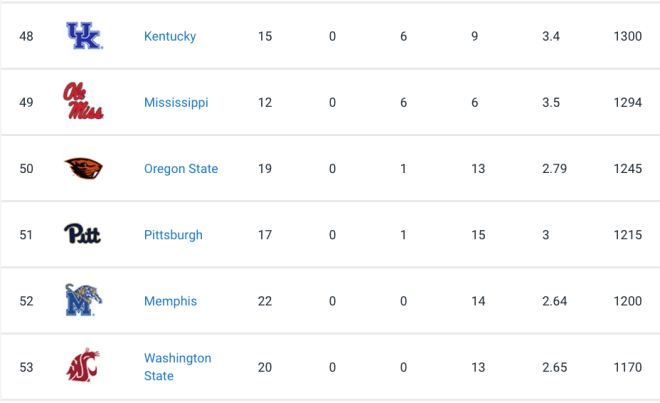This screenshot has width=660, height=403.
Task: Click Oregon State's 2.79 average rating
Action: coord(554,168)
